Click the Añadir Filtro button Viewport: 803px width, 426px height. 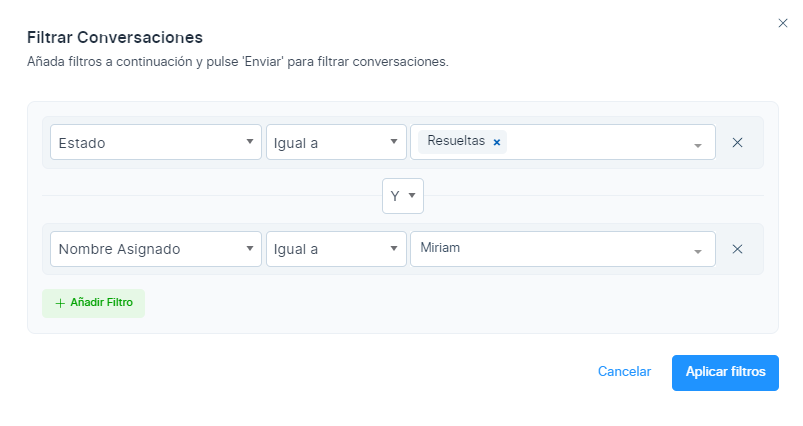[93, 303]
